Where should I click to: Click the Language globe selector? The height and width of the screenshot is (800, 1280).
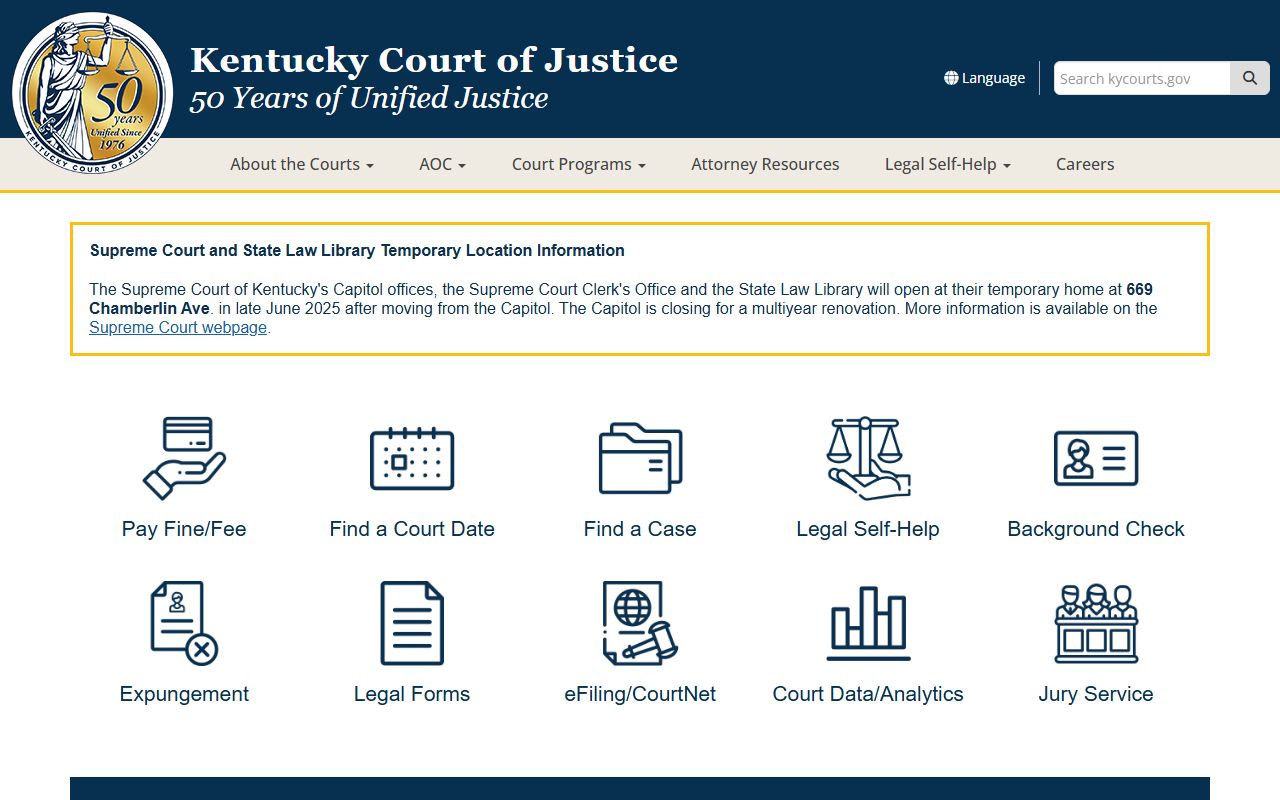[984, 78]
